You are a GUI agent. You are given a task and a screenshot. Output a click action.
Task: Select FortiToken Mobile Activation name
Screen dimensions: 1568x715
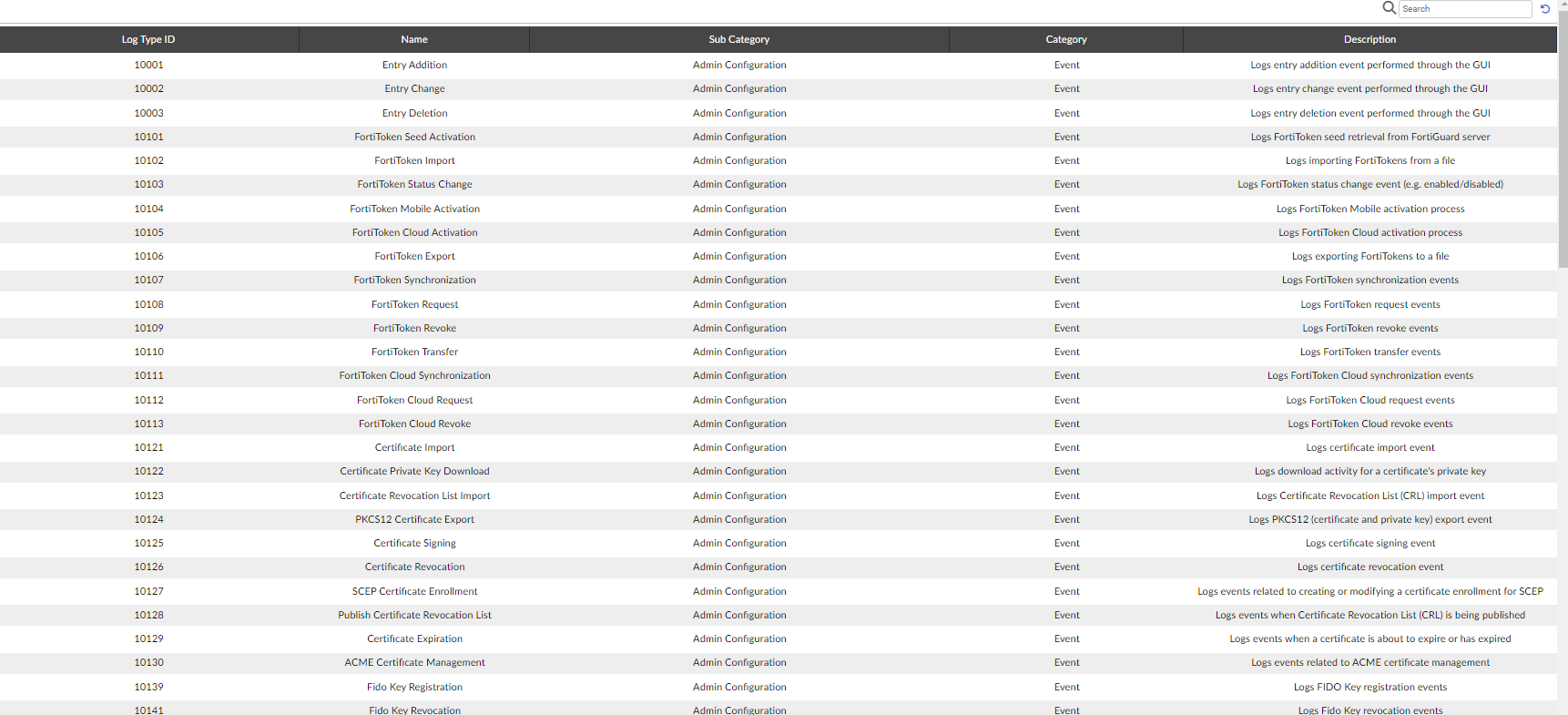pos(414,209)
